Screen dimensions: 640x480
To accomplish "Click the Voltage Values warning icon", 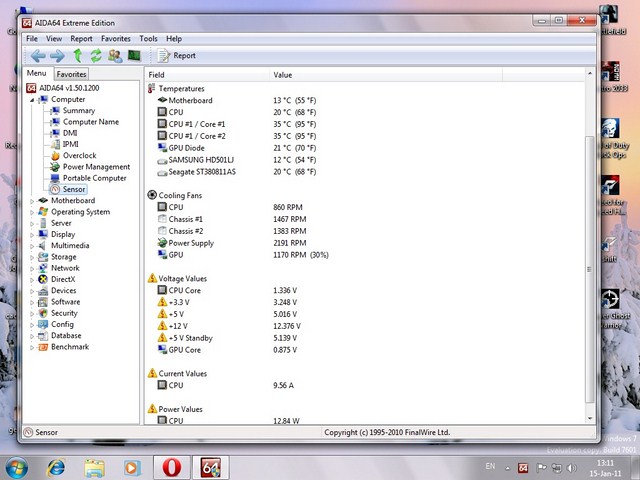I will point(152,278).
